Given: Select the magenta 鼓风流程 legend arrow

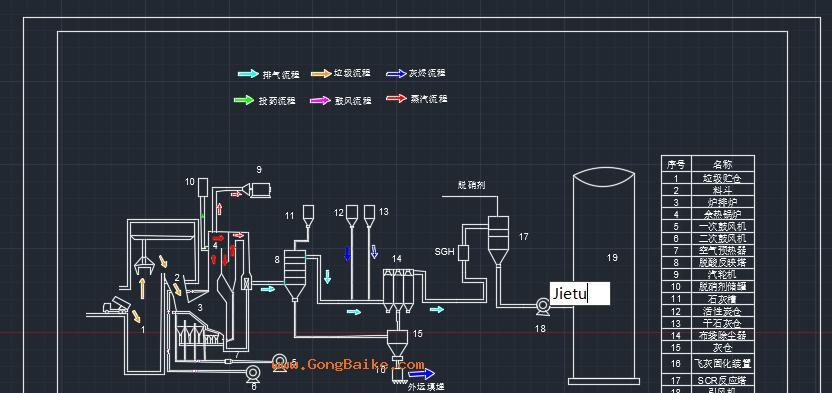Looking at the screenshot, I should [x=320, y=100].
